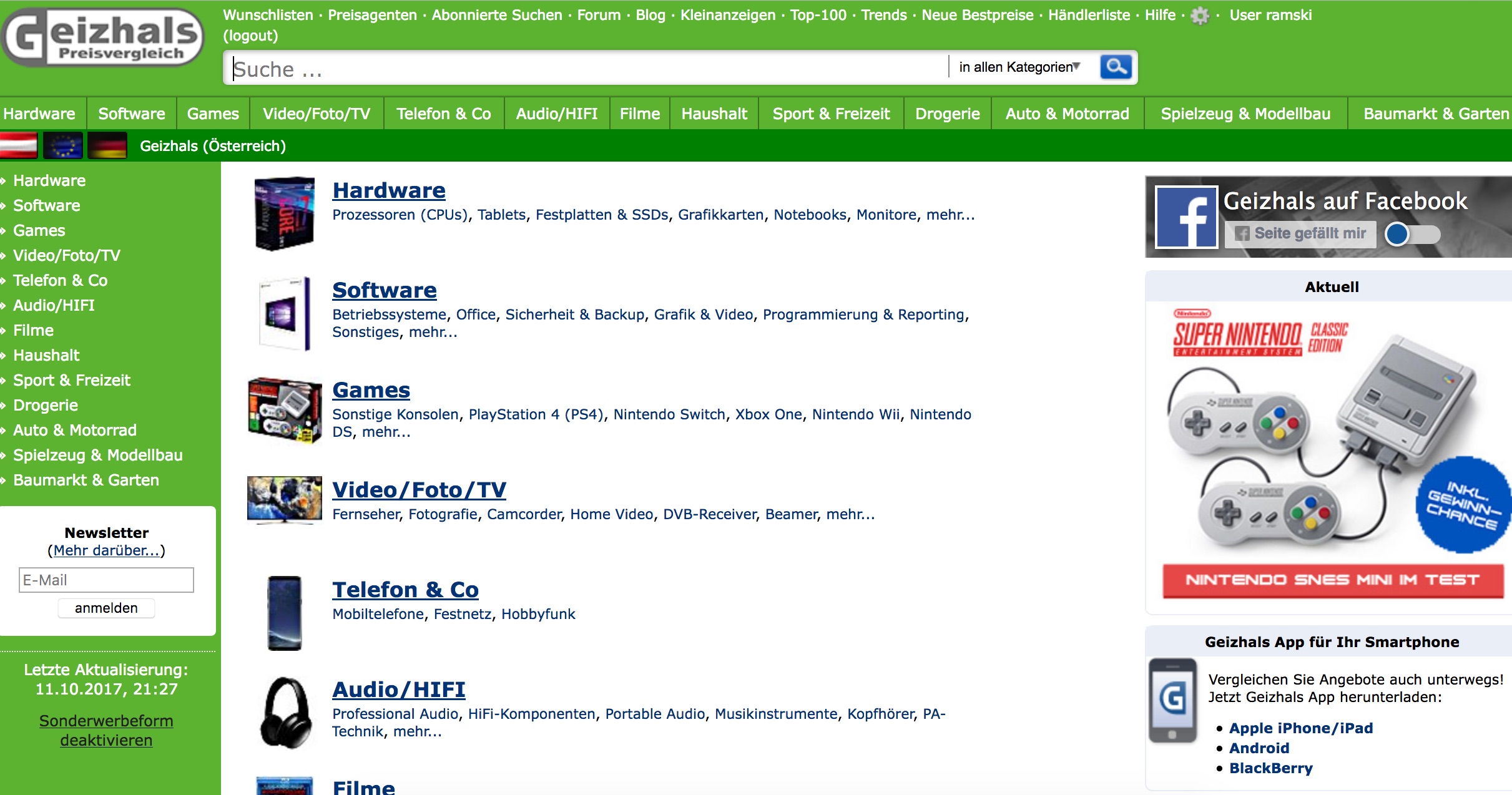The height and width of the screenshot is (795, 1512).
Task: Open Auto & Motorrad tab in navigation bar
Action: (1068, 114)
